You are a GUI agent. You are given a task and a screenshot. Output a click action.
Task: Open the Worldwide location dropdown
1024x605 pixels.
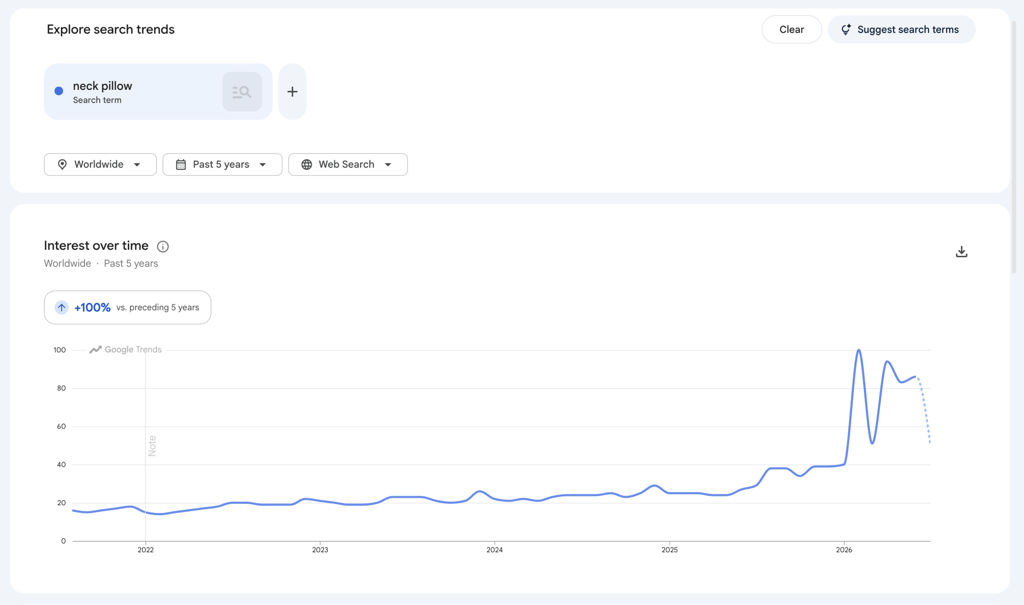[100, 165]
